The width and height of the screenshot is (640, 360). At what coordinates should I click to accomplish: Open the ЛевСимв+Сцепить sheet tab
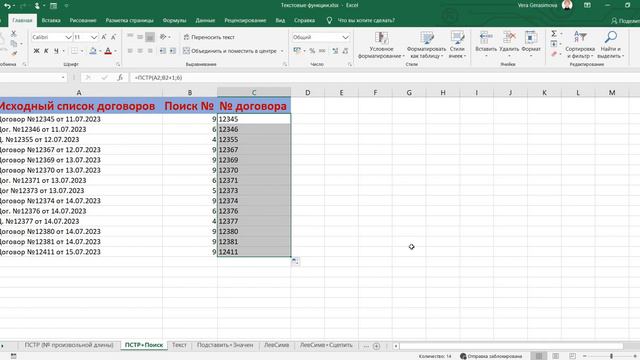click(x=326, y=345)
